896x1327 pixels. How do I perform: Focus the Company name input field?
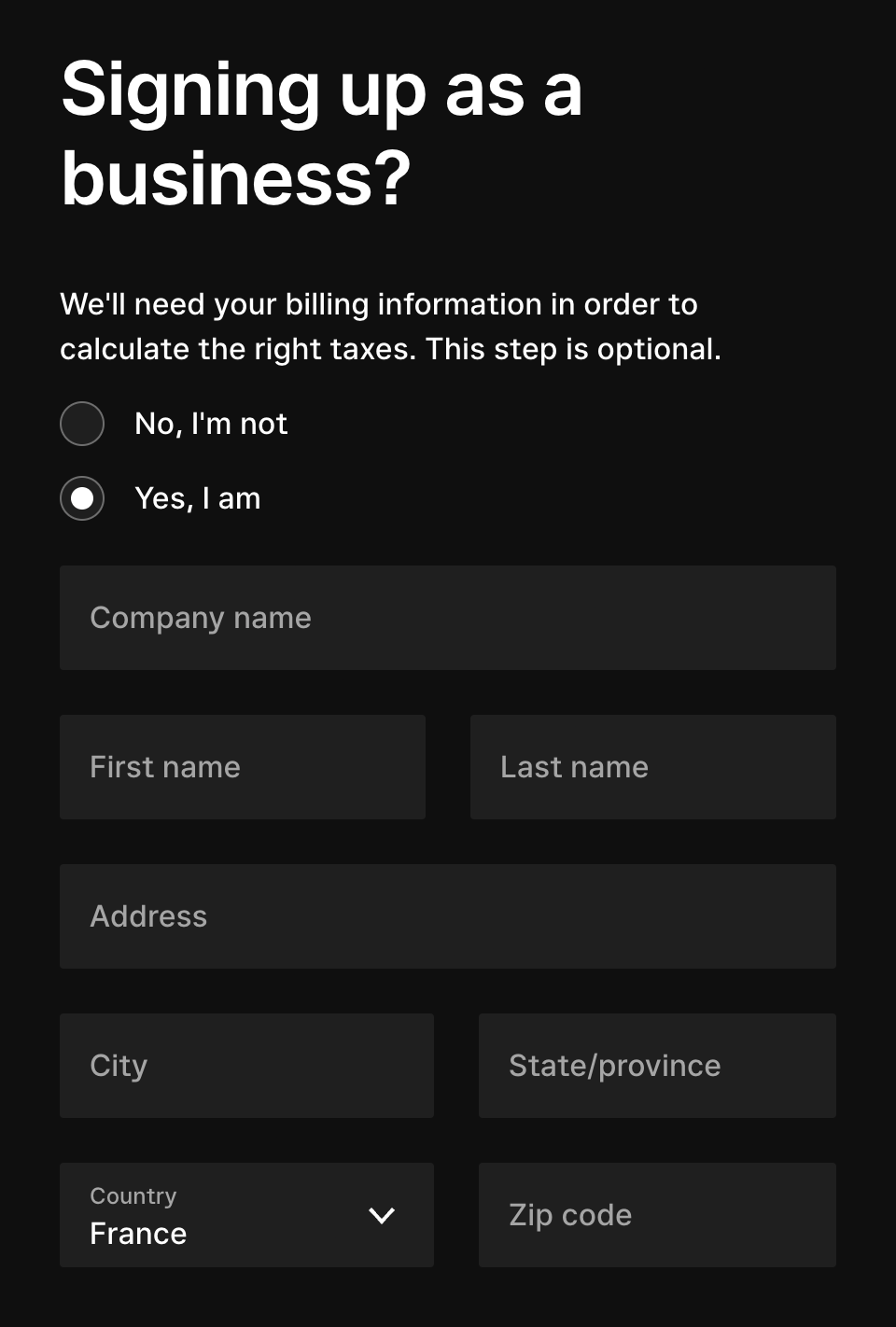[x=448, y=618]
